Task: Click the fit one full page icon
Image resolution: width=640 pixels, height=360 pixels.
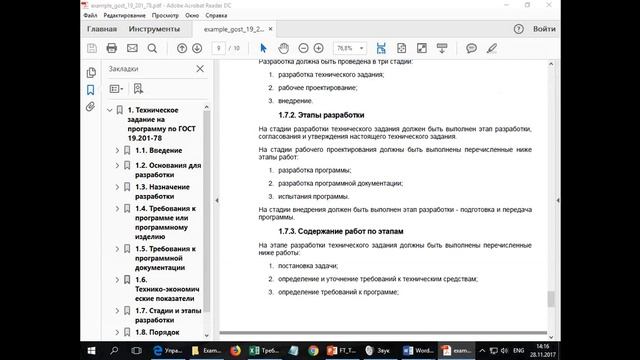Action: (x=401, y=48)
